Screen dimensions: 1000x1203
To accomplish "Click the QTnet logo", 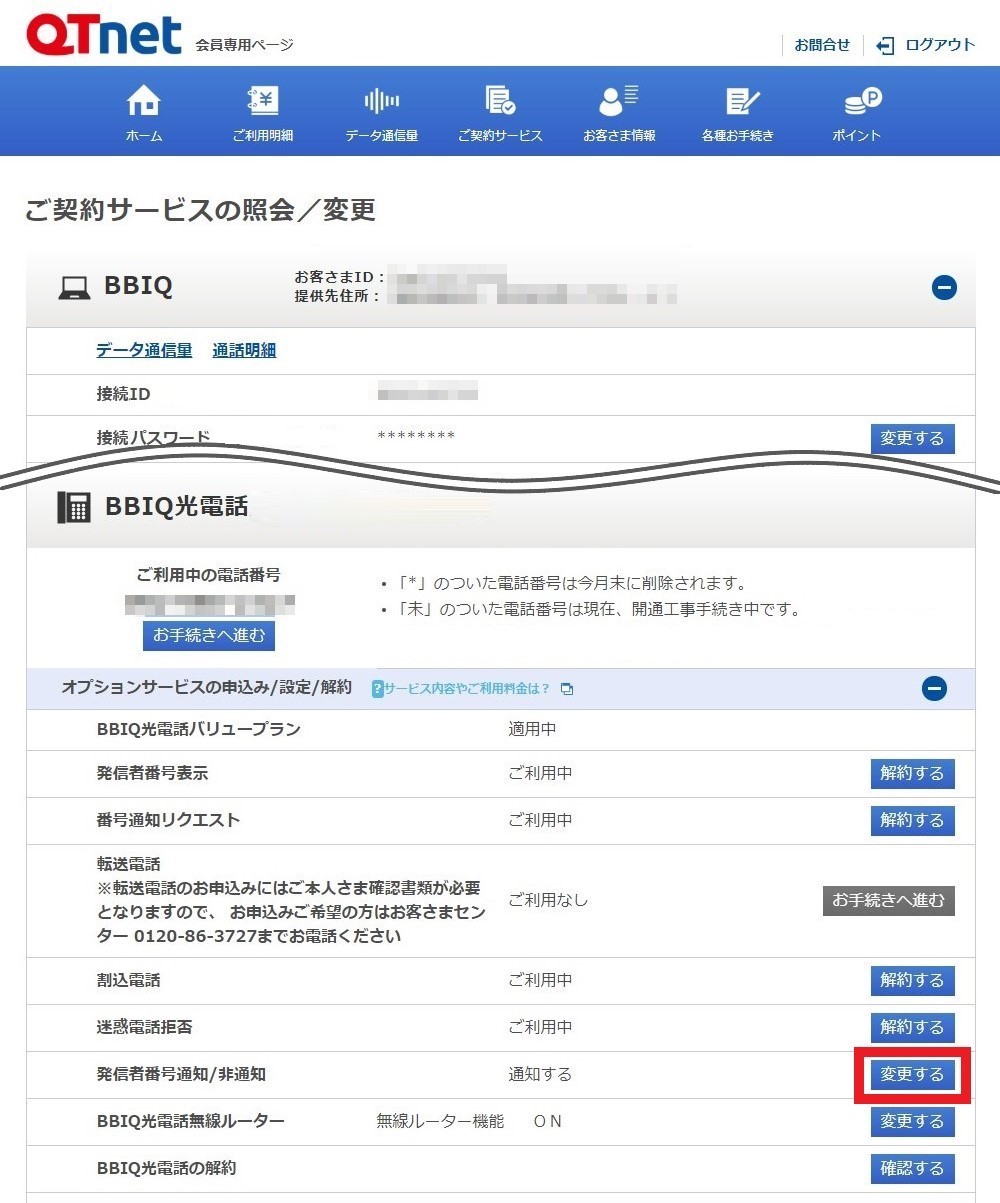I will coord(104,34).
